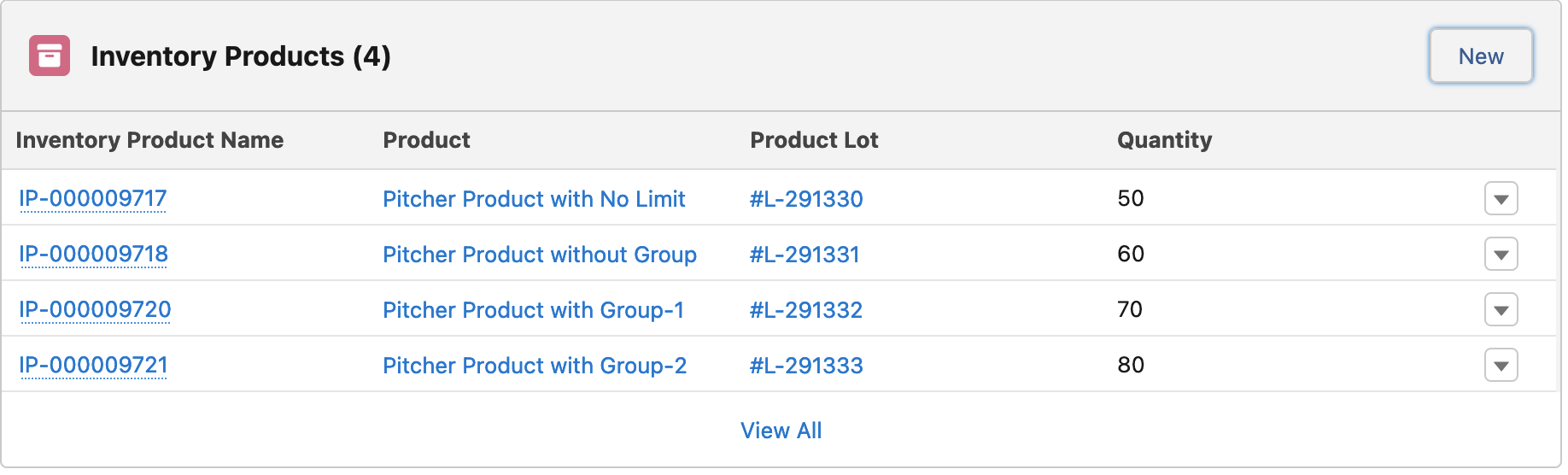Click the New button

coord(1480,56)
